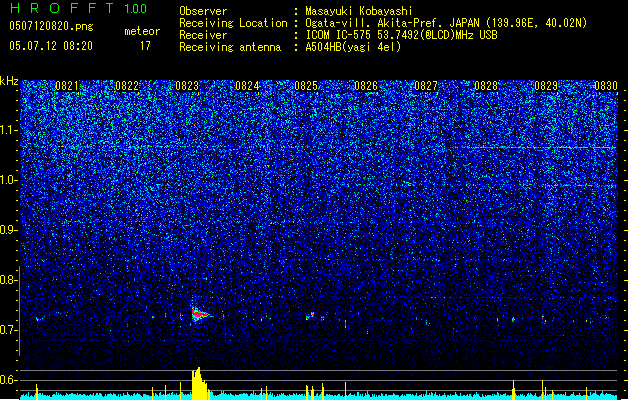Select observer name Masayuki Kobayashi

(359, 11)
